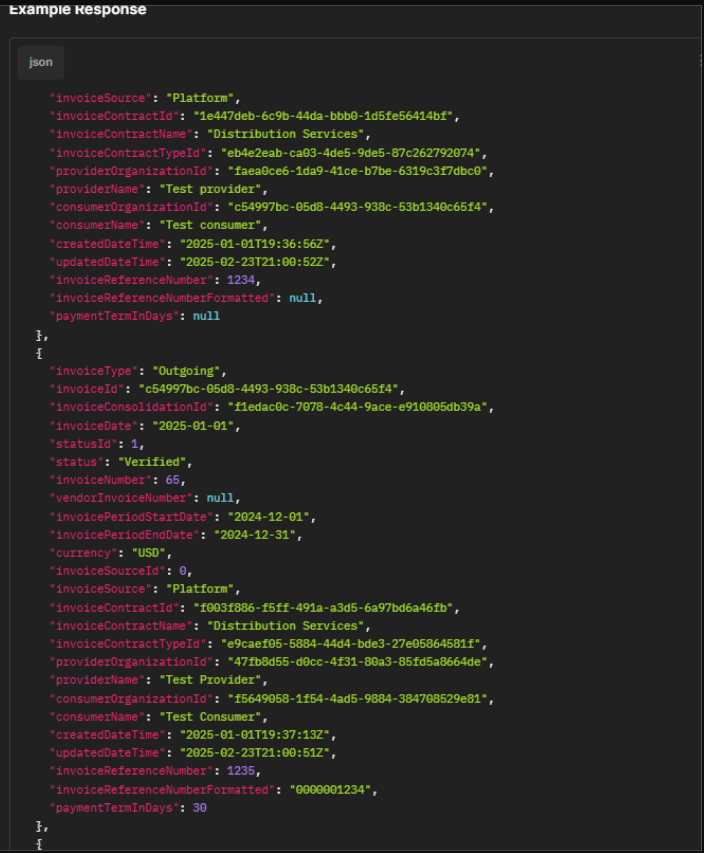Click the "Outgoing" value

click(x=186, y=371)
